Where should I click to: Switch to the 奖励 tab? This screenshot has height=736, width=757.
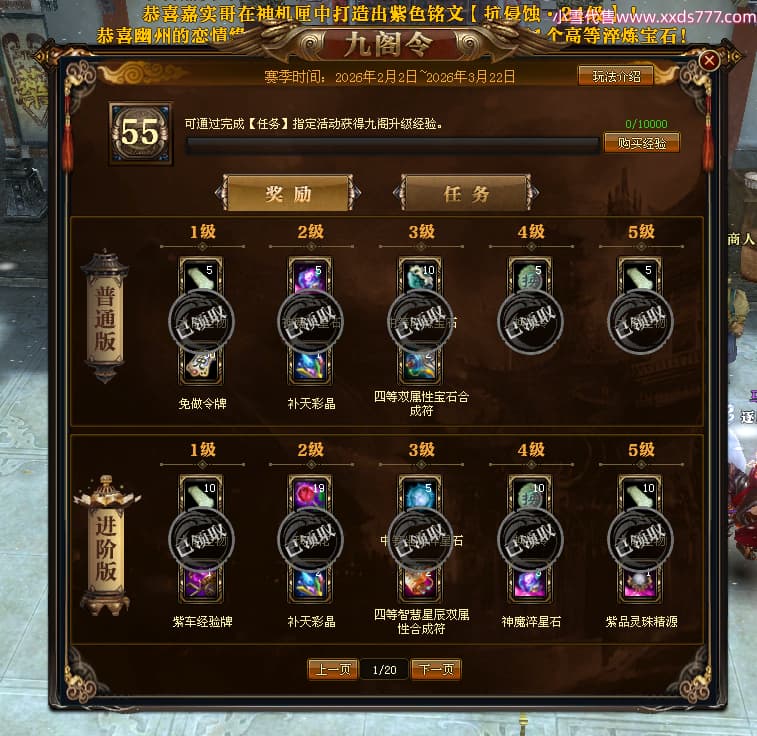[x=288, y=194]
